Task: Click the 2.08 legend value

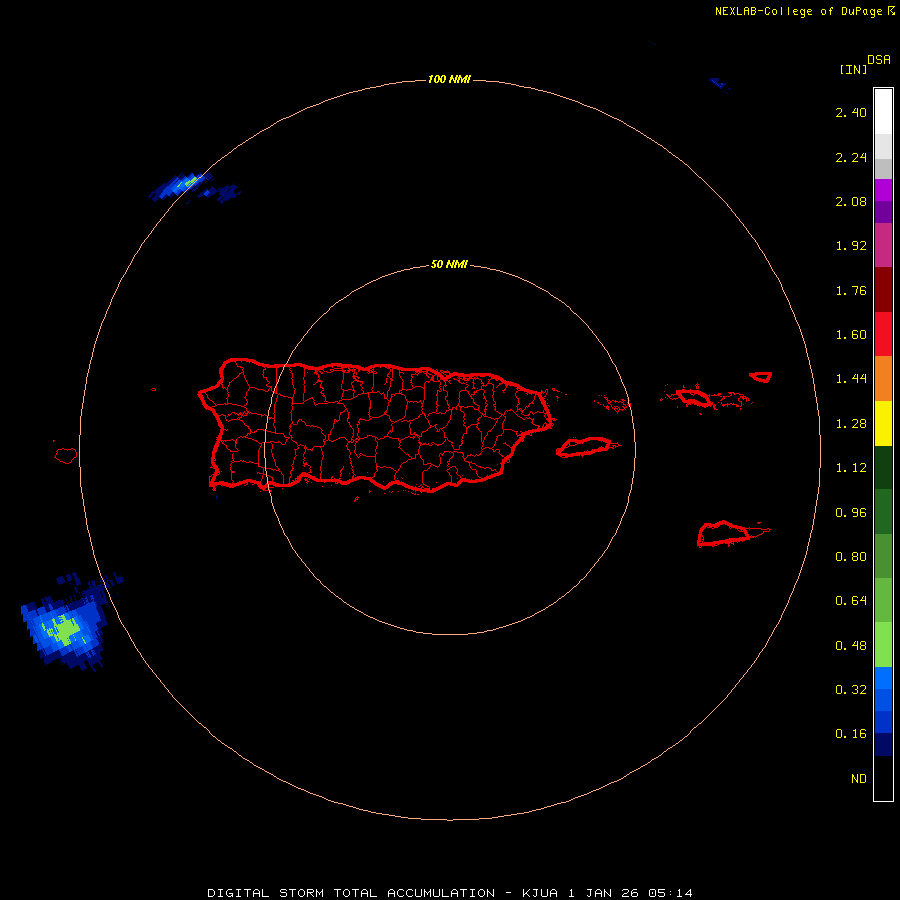Action: tap(851, 202)
